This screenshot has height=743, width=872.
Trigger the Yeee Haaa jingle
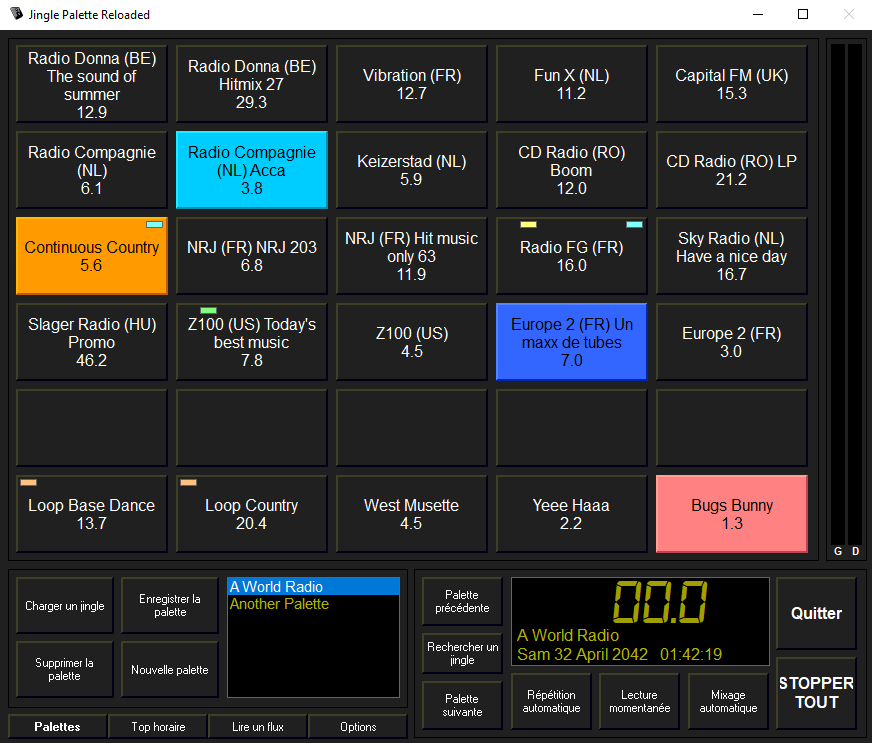click(572, 514)
